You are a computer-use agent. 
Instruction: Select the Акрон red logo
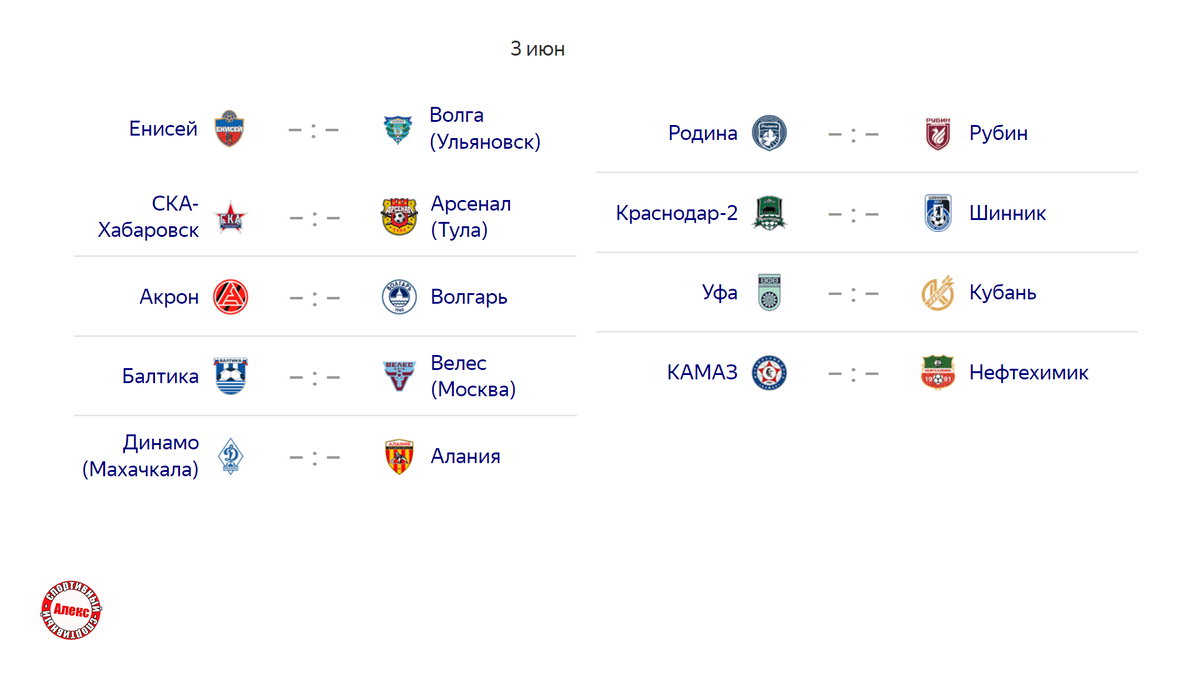pos(230,297)
